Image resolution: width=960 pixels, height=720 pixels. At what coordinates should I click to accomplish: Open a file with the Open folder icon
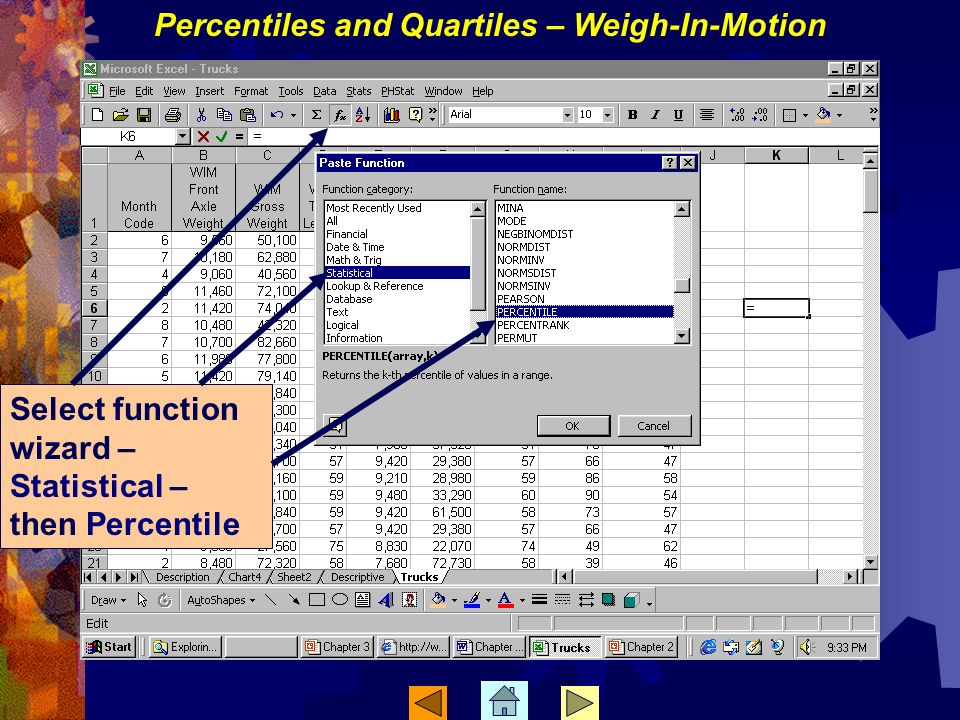coord(121,114)
